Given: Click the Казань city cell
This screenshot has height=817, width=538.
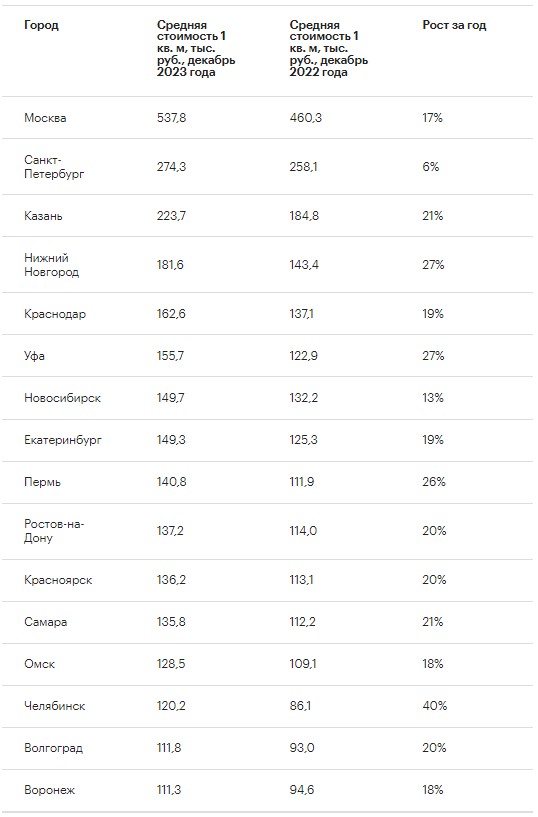Looking at the screenshot, I should (43, 216).
